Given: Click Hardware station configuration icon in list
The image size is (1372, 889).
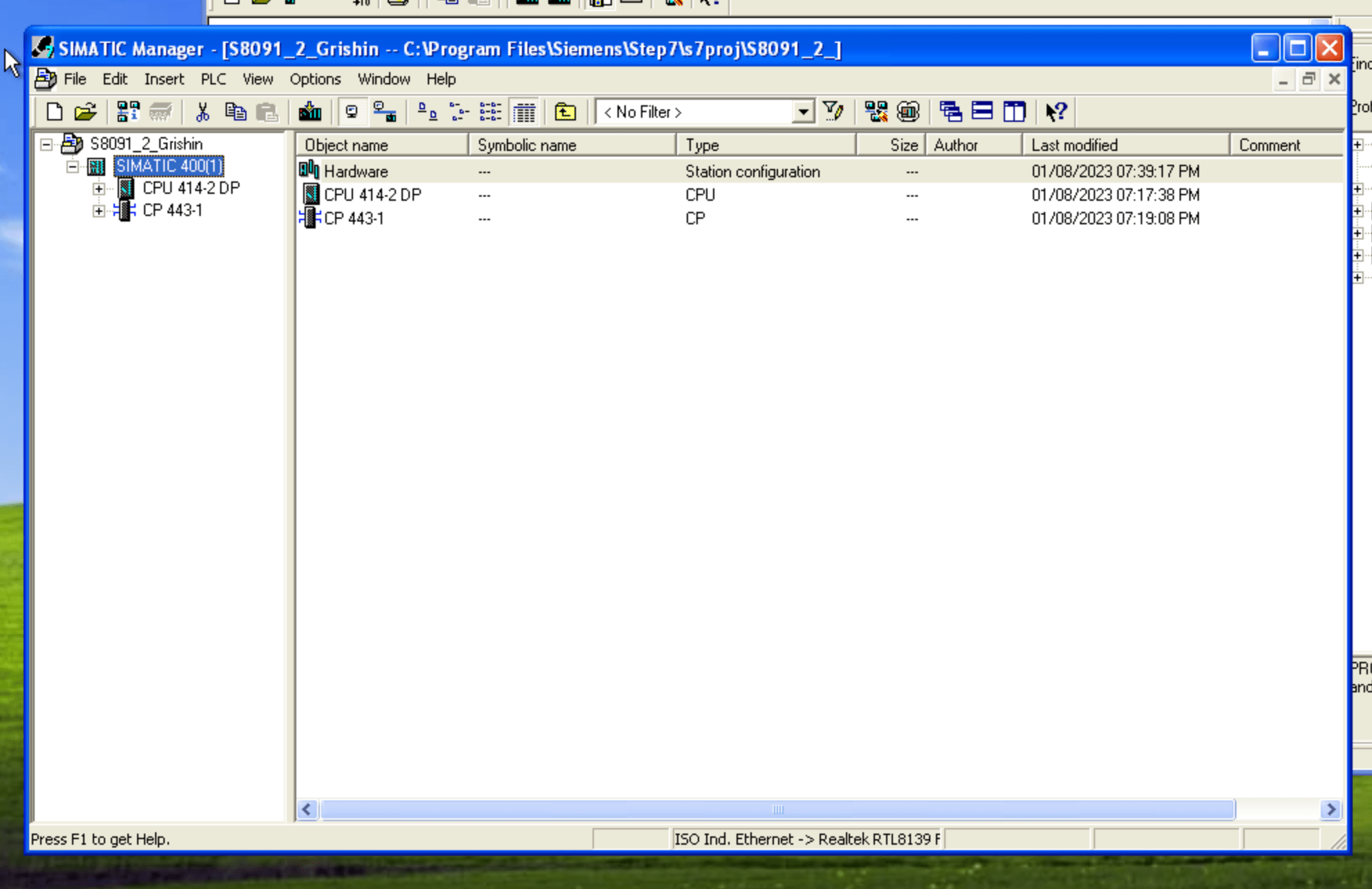Looking at the screenshot, I should point(309,170).
